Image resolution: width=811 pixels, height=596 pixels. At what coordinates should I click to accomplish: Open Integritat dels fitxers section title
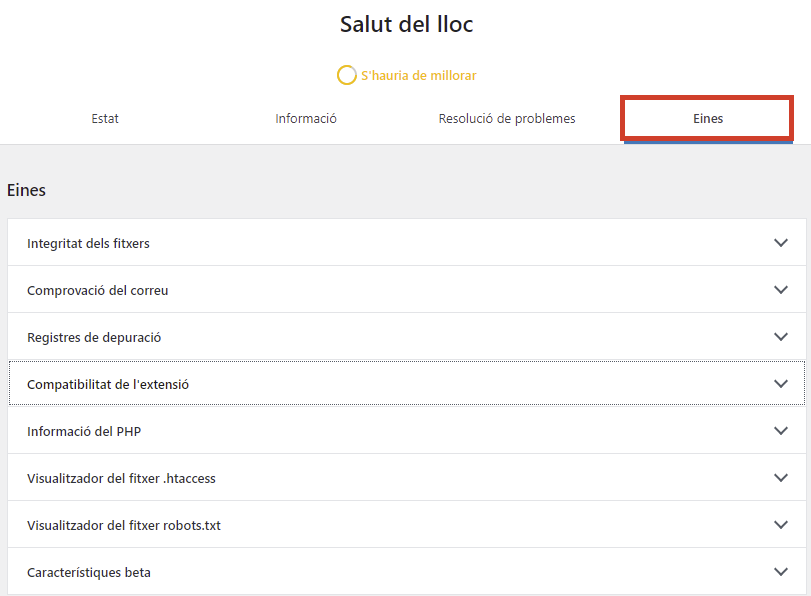(x=88, y=243)
